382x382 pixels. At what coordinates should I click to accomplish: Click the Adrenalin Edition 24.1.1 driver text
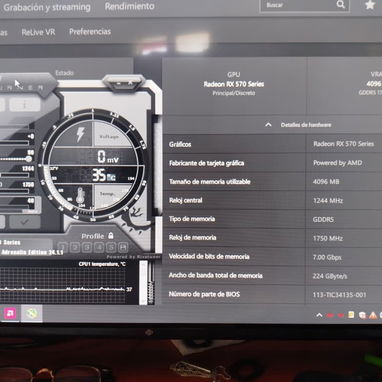32,253
